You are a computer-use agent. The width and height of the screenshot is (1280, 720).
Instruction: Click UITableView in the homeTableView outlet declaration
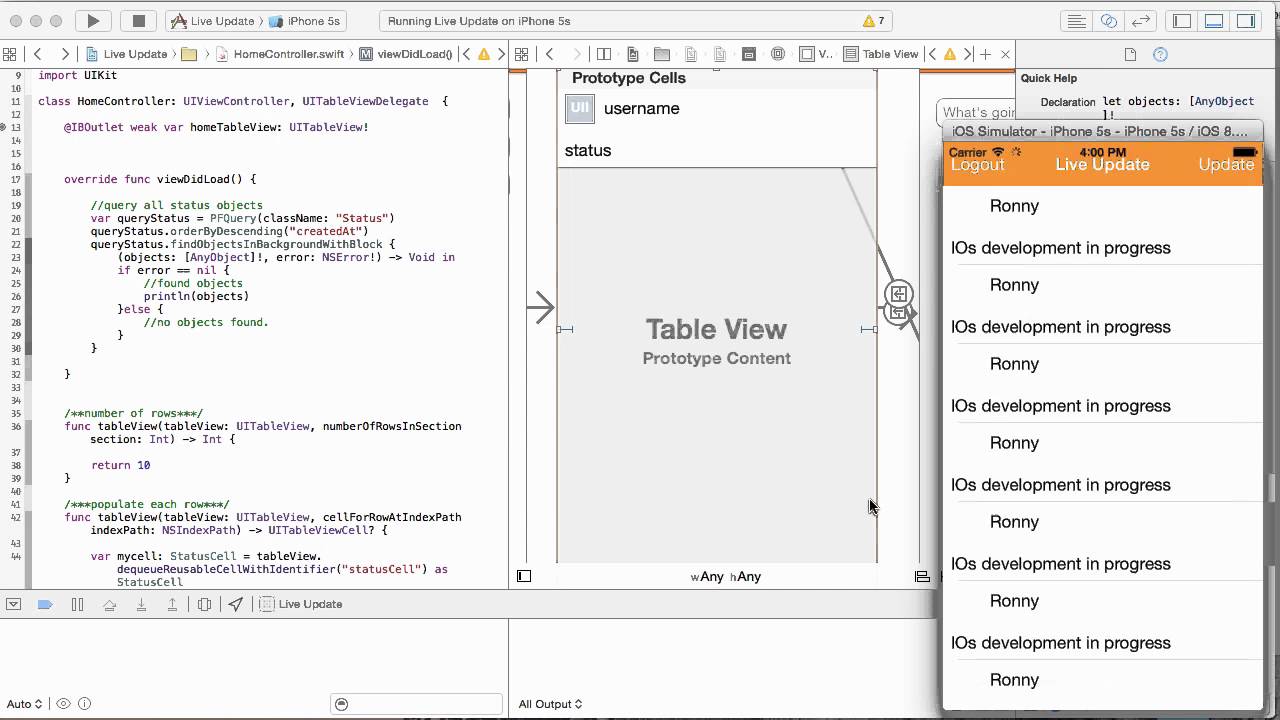pos(325,127)
